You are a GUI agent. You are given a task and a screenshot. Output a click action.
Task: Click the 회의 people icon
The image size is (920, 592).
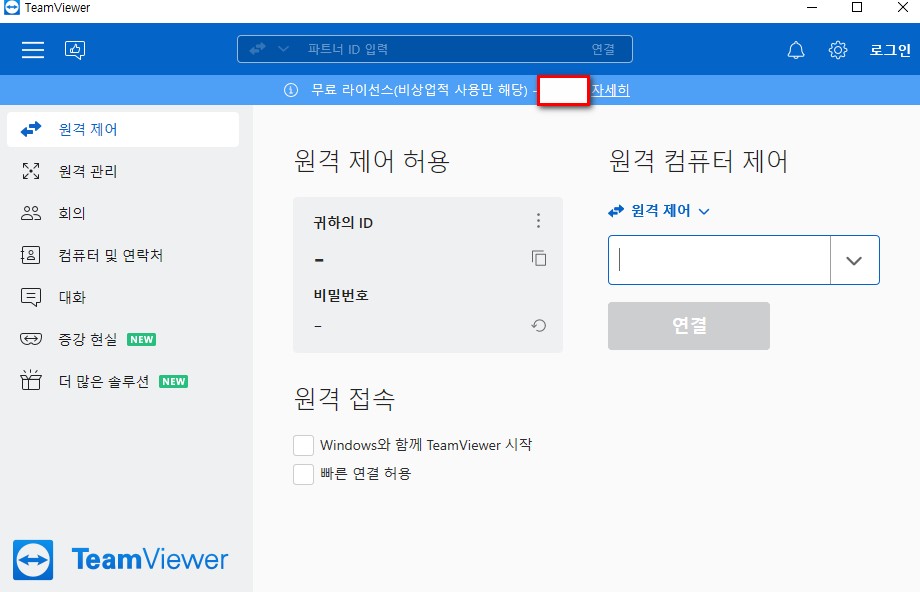point(31,213)
